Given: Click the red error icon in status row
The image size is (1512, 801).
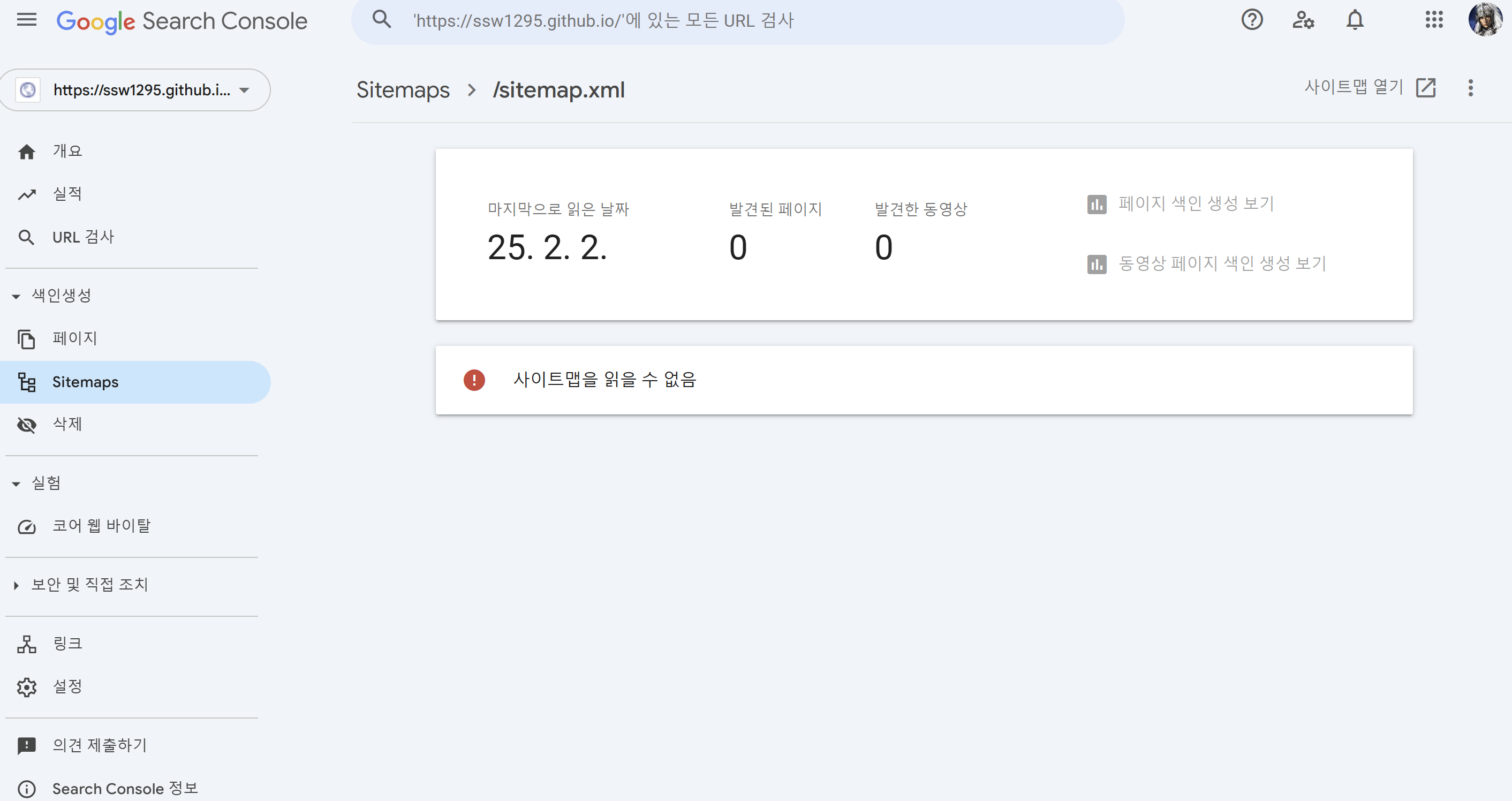Looking at the screenshot, I should [x=474, y=380].
